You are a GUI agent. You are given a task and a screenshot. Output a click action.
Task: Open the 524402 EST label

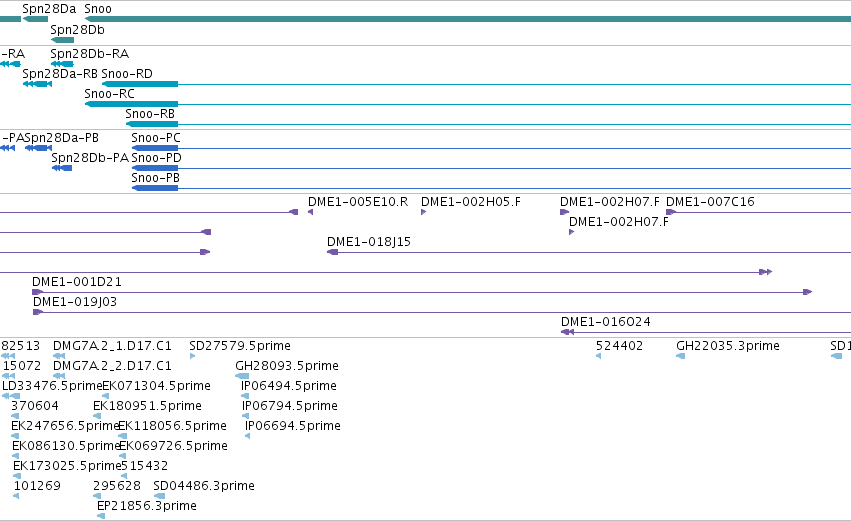click(619, 346)
